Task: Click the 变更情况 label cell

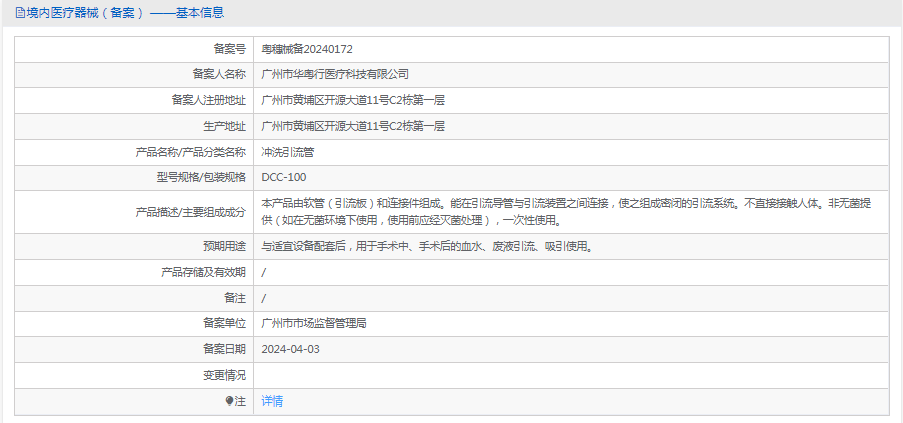Action: click(134, 375)
